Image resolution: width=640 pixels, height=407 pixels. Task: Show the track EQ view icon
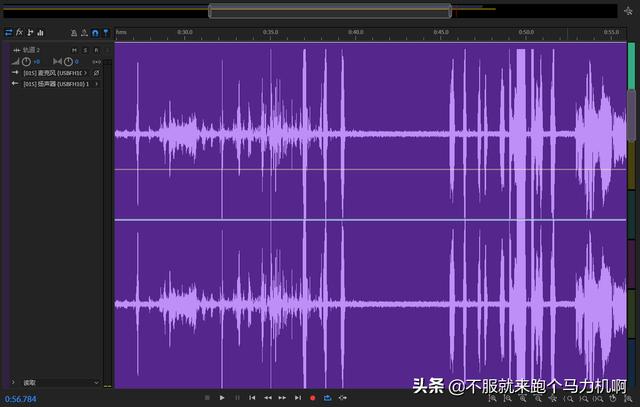(x=40, y=33)
